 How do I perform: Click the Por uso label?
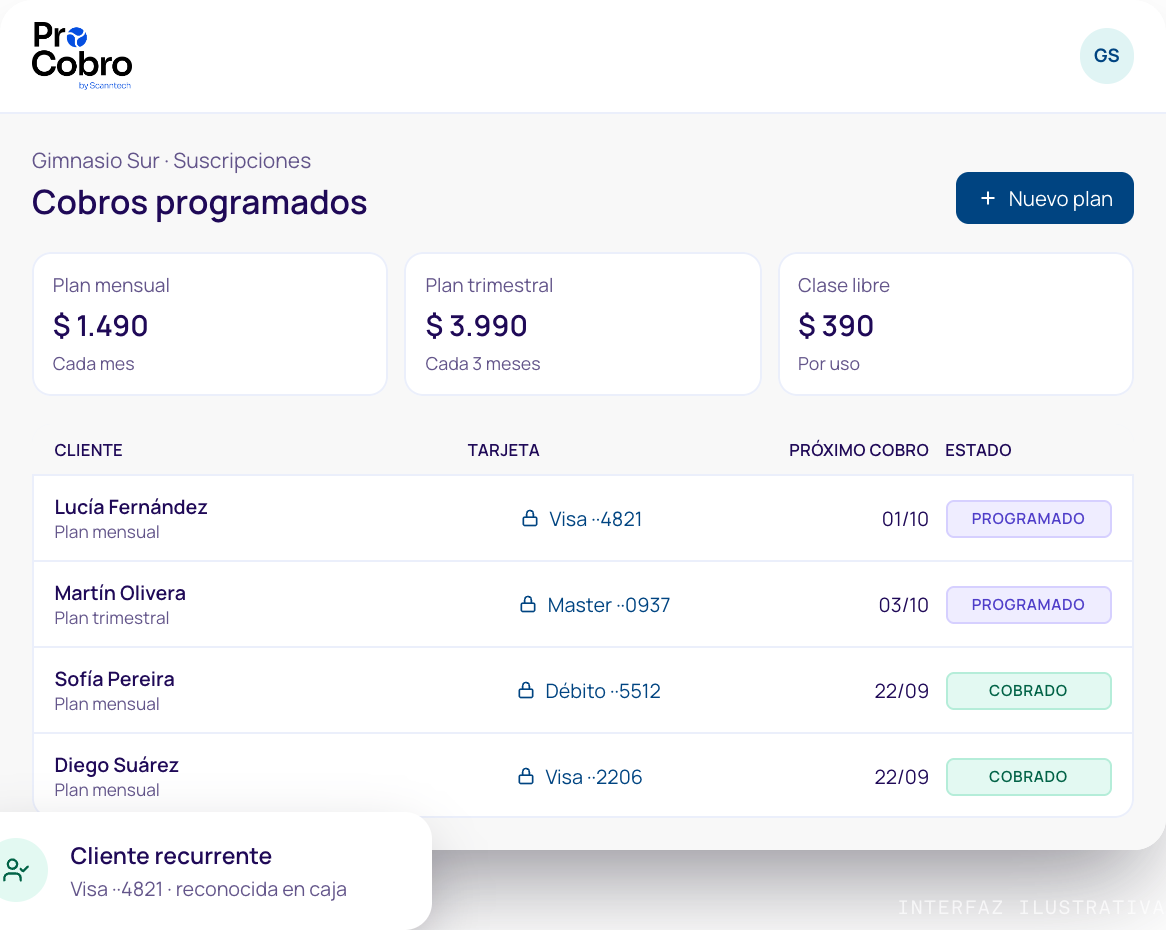(828, 364)
